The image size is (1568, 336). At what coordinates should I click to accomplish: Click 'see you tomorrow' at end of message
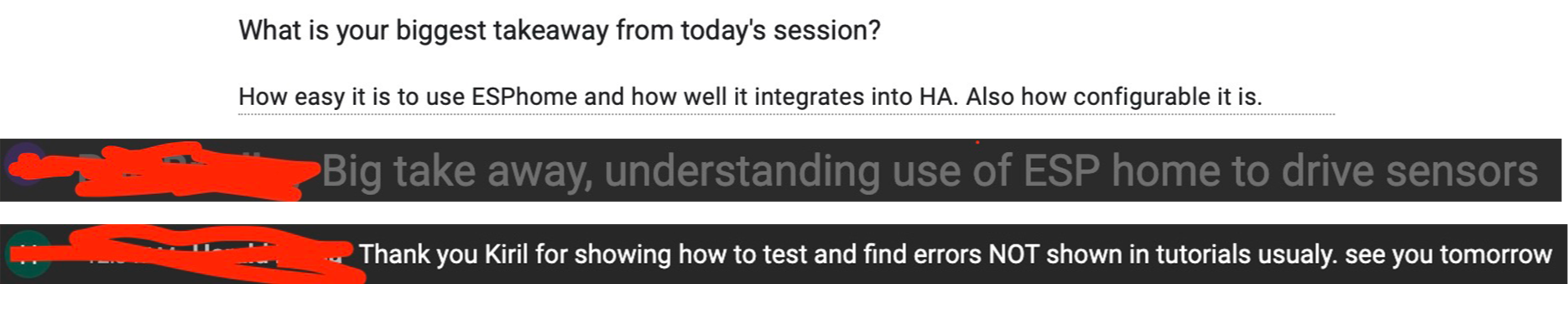1448,255
